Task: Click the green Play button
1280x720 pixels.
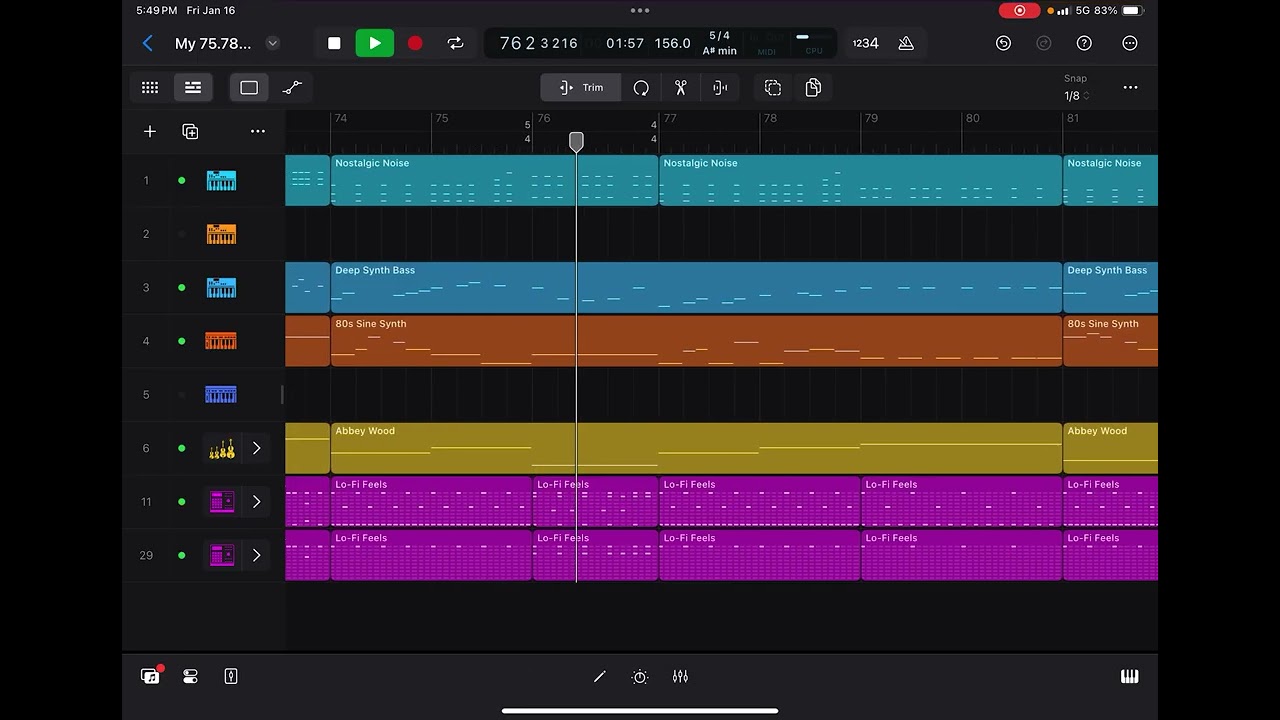Action: tap(375, 43)
